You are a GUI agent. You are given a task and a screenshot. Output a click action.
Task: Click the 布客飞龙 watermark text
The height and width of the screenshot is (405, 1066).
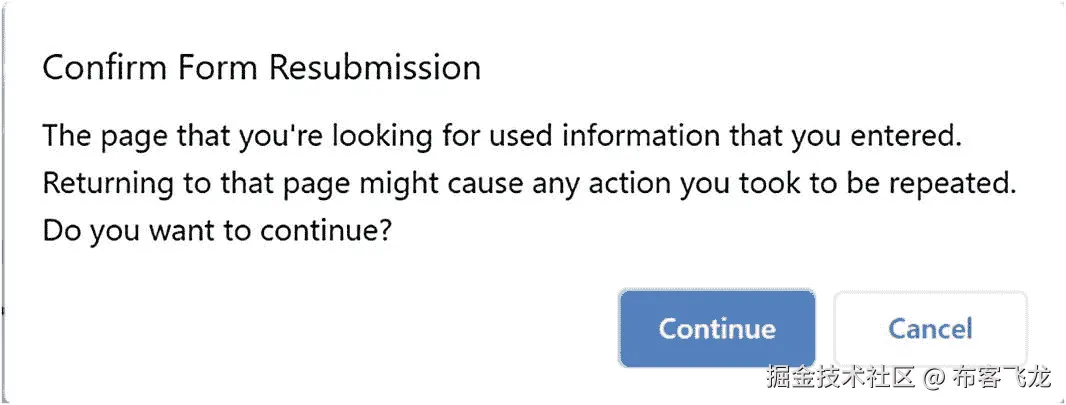point(1000,379)
